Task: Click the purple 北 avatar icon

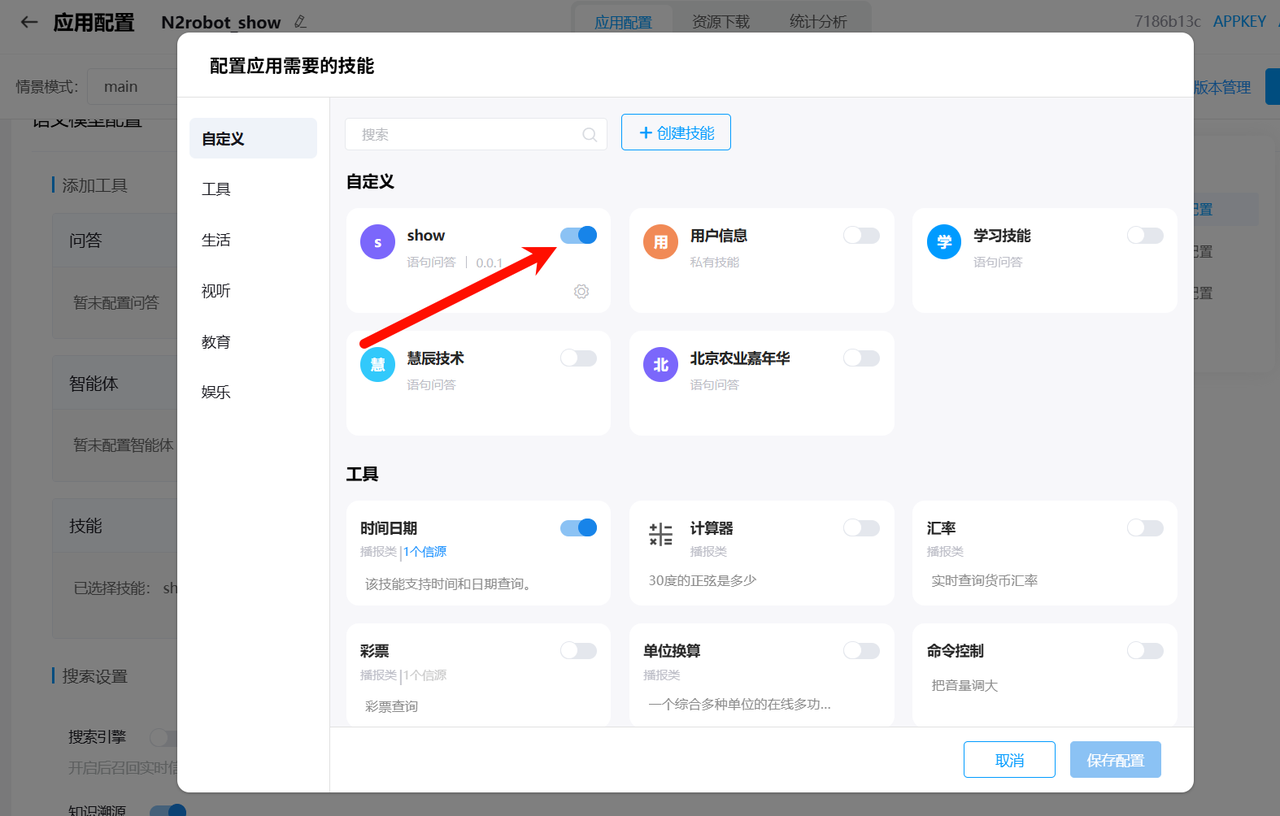Action: (660, 365)
